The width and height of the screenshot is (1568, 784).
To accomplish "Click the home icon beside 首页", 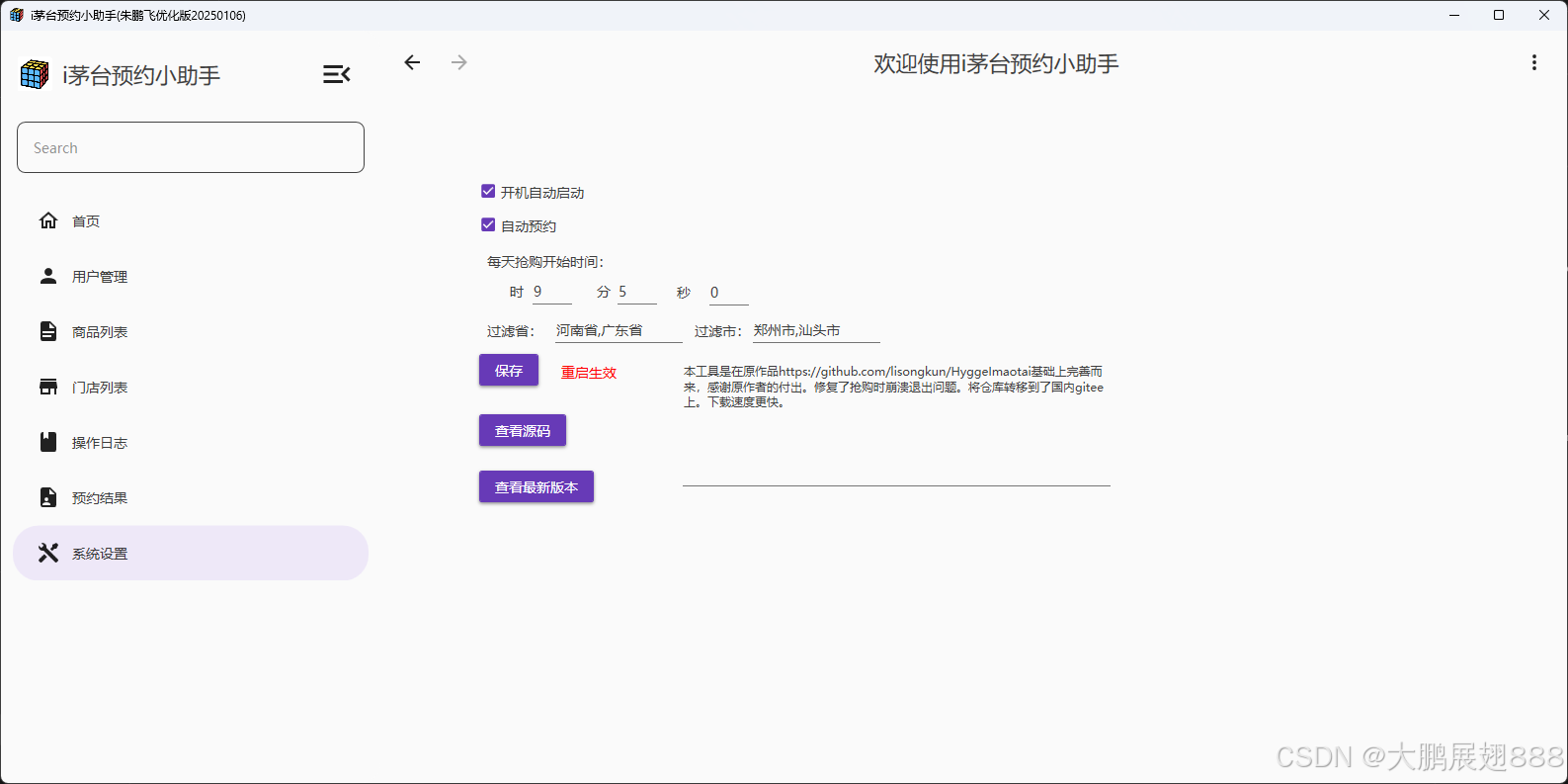I will pos(48,220).
